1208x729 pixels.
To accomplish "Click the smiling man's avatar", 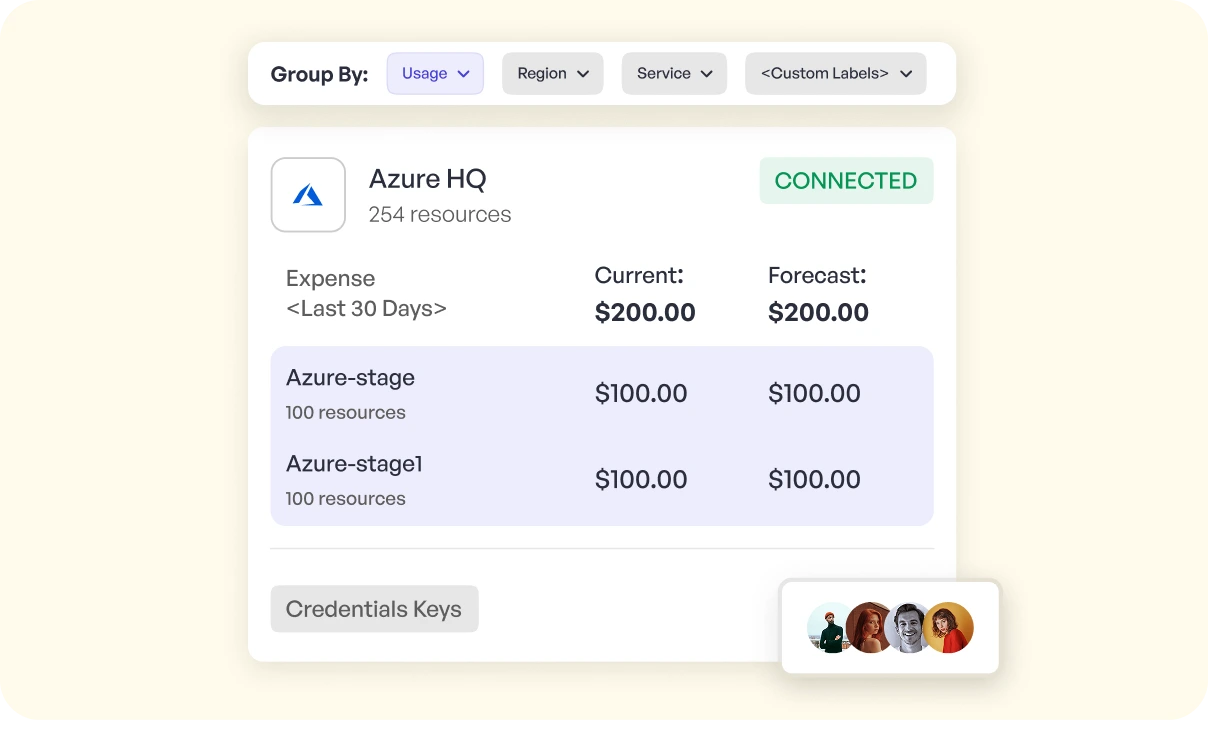I will 908,628.
